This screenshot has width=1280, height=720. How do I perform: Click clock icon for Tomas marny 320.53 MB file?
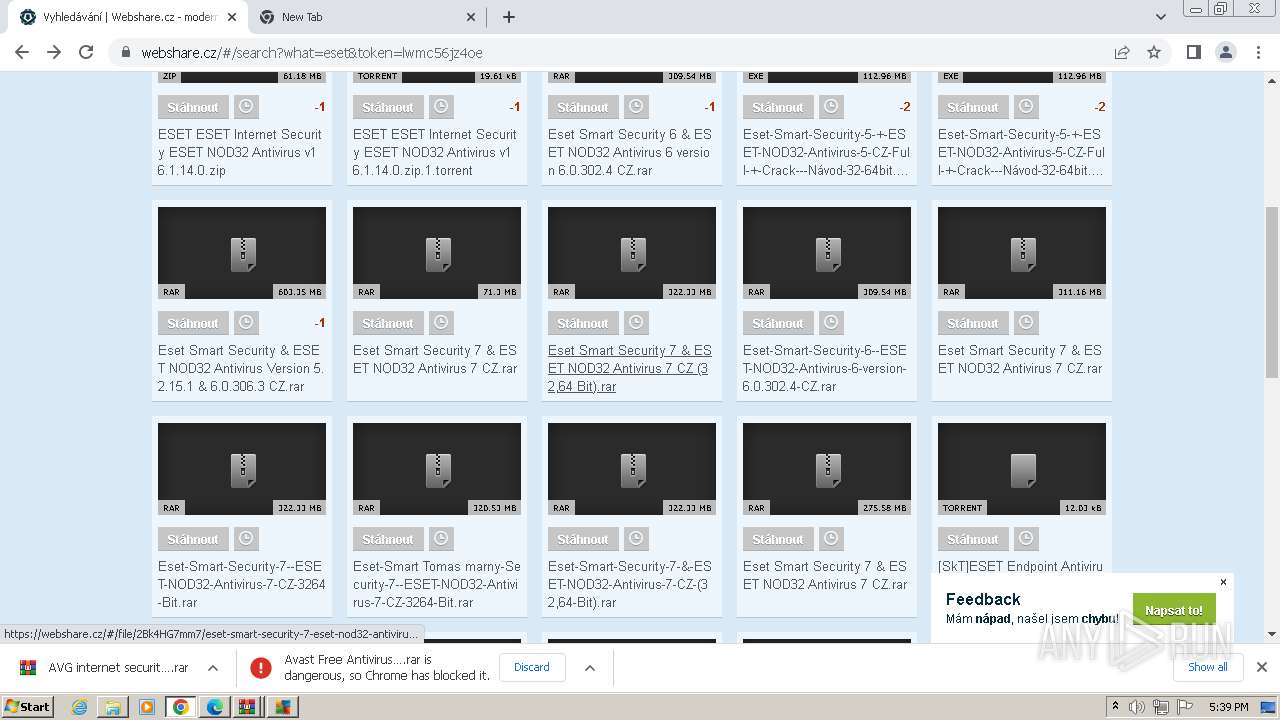(441, 539)
